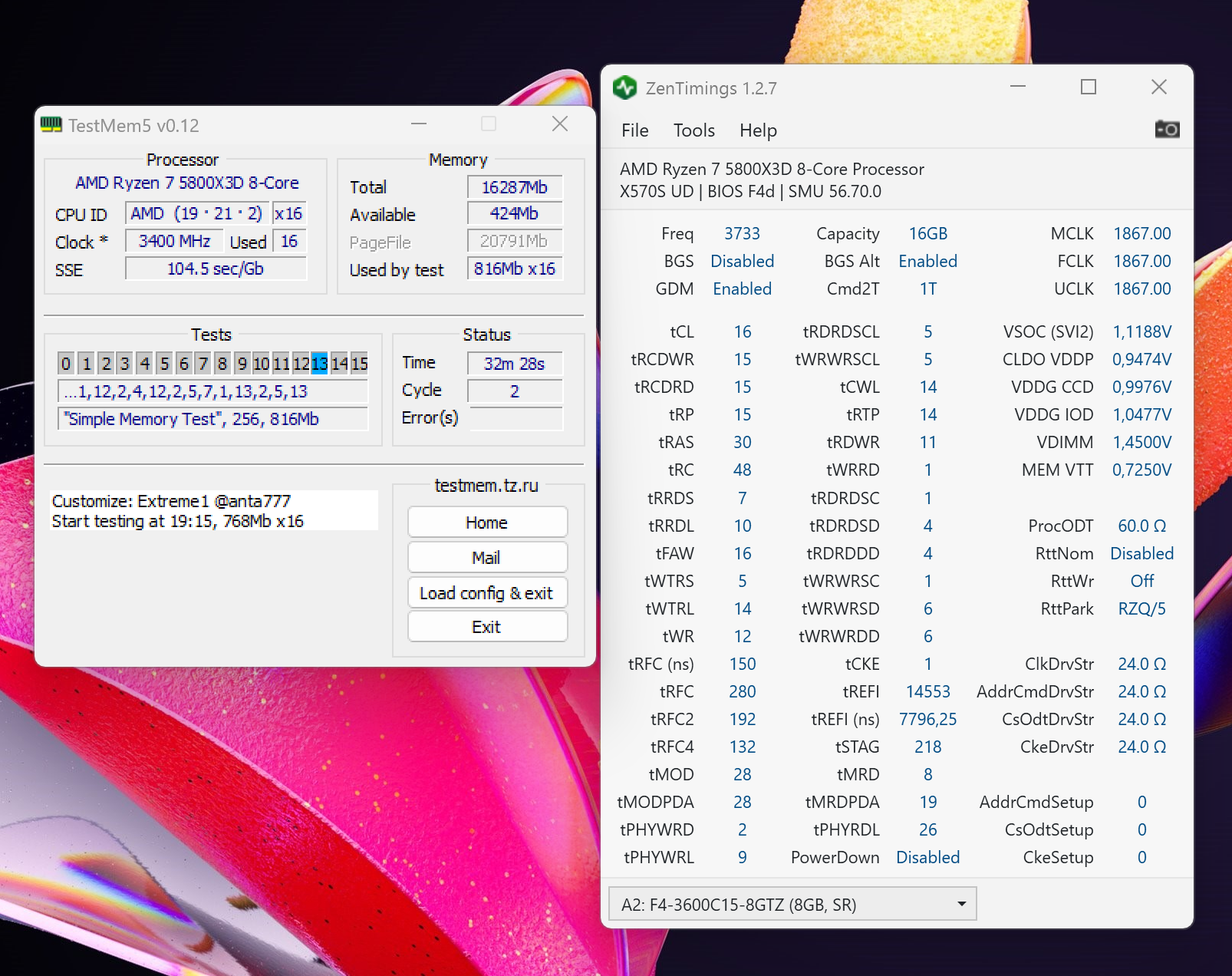Viewport: 1232px width, 976px height.
Task: Click the "Customize: Extreme1 @anta777" log line
Action: [171, 501]
